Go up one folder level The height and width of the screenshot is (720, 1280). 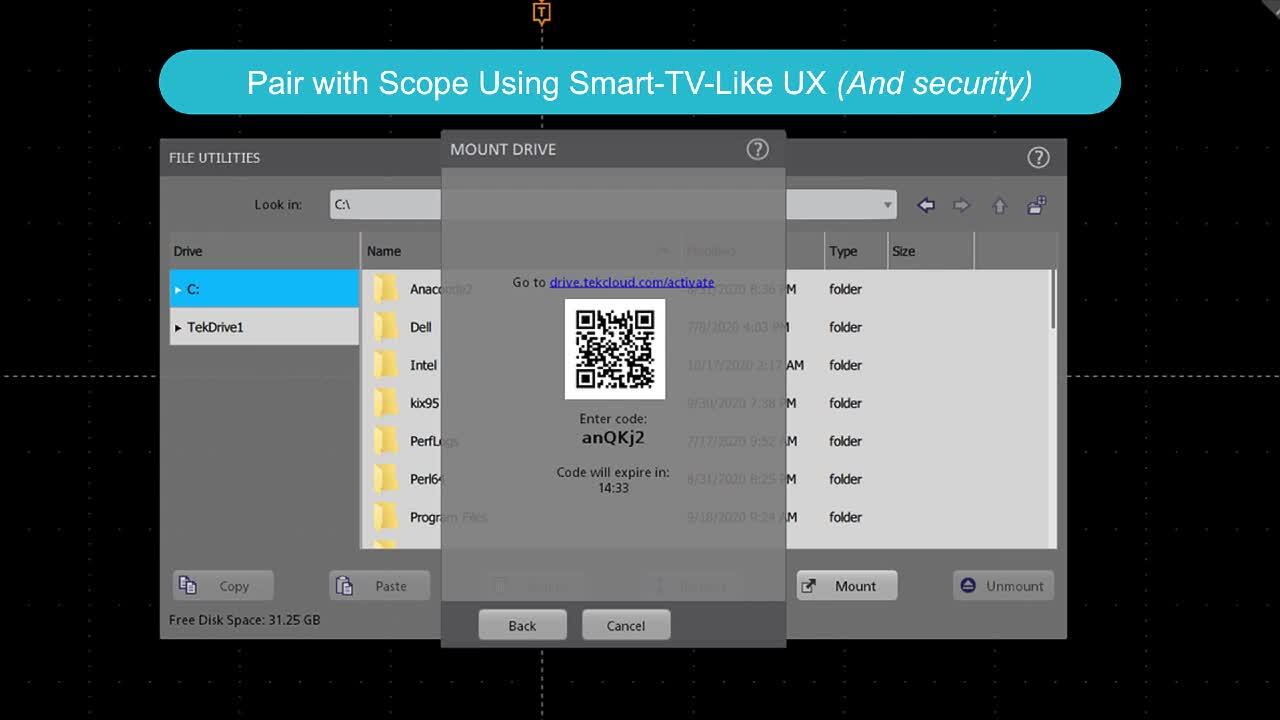pyautogui.click(x=999, y=204)
